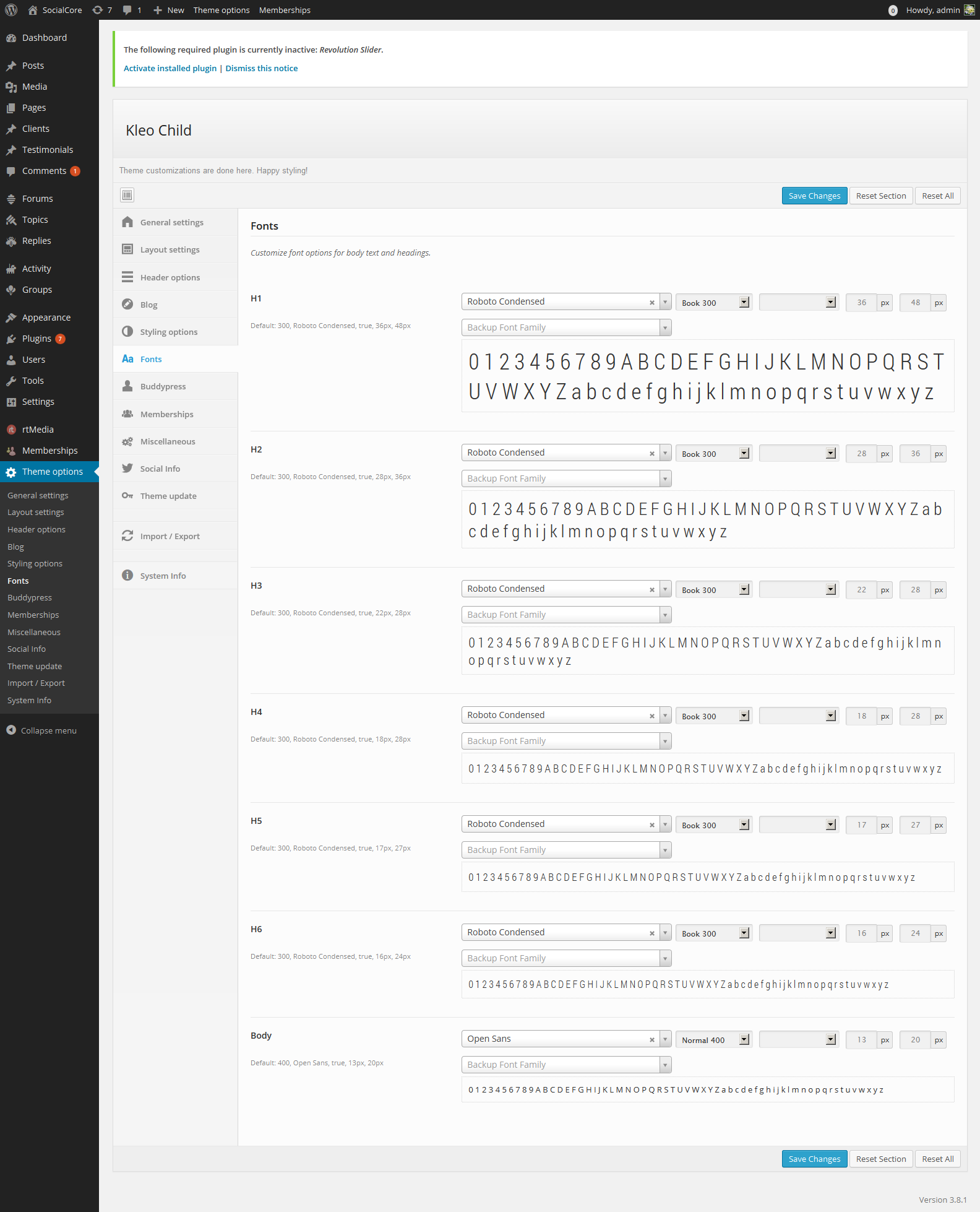Open Plugins in the admin sidebar
The width and height of the screenshot is (980, 1212).
(37, 339)
